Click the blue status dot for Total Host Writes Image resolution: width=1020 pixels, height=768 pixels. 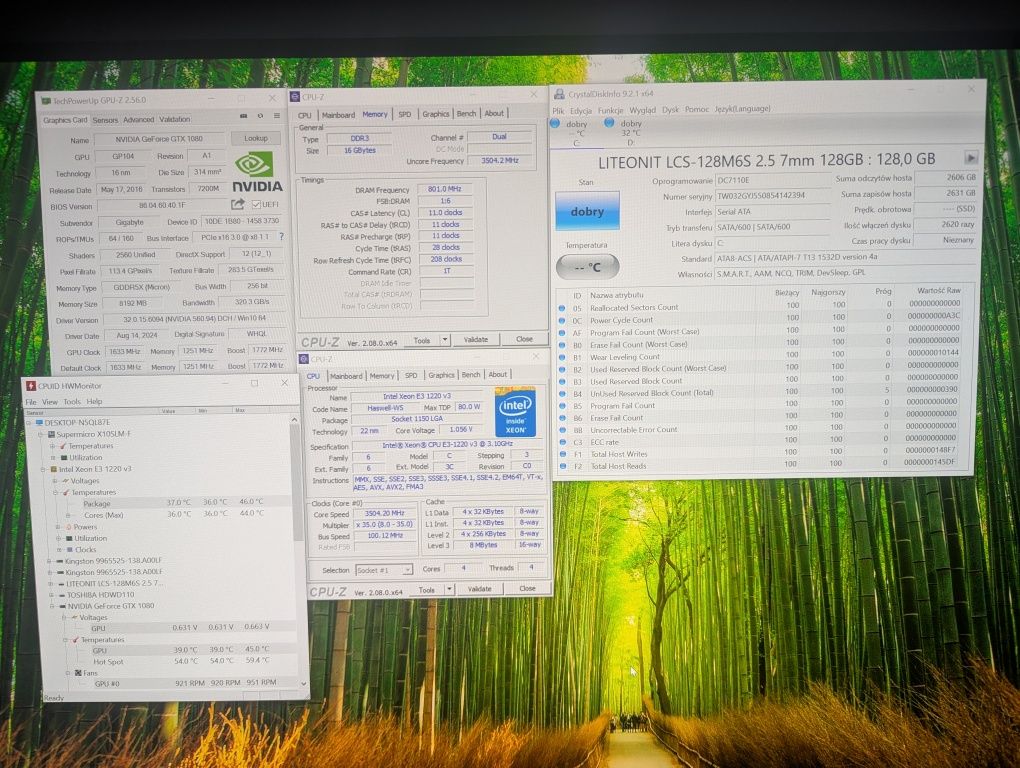click(x=562, y=454)
